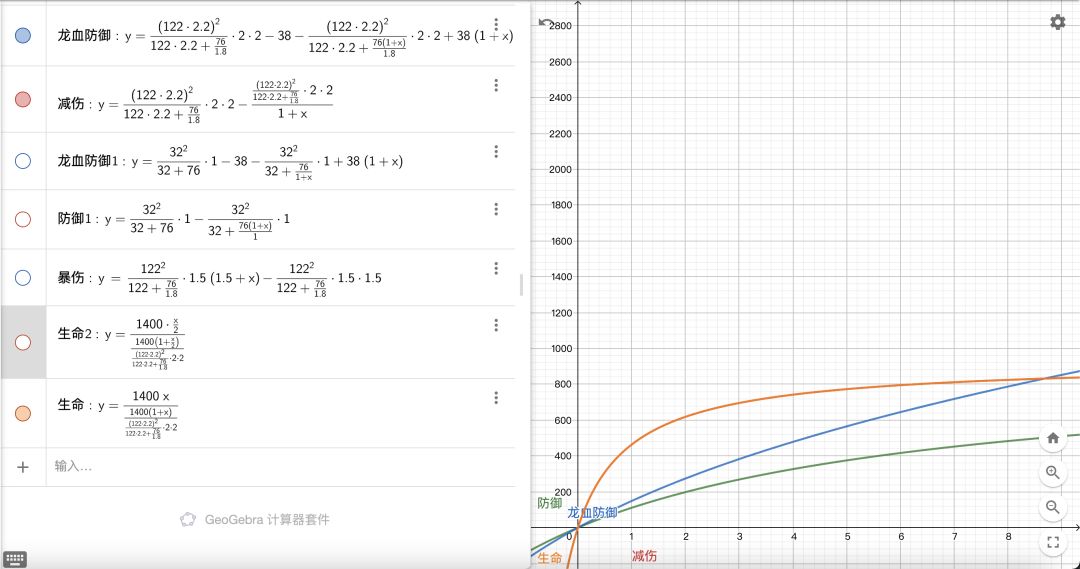Open more options for 防御1 row
Image resolution: width=1080 pixels, height=569 pixels.
coord(496,209)
